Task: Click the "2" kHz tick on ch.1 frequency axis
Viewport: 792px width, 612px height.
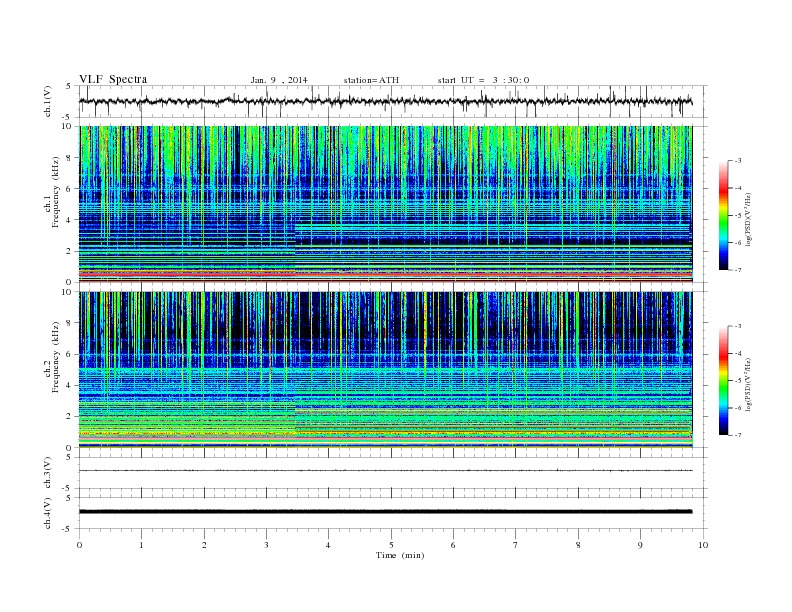Action: (x=69, y=251)
